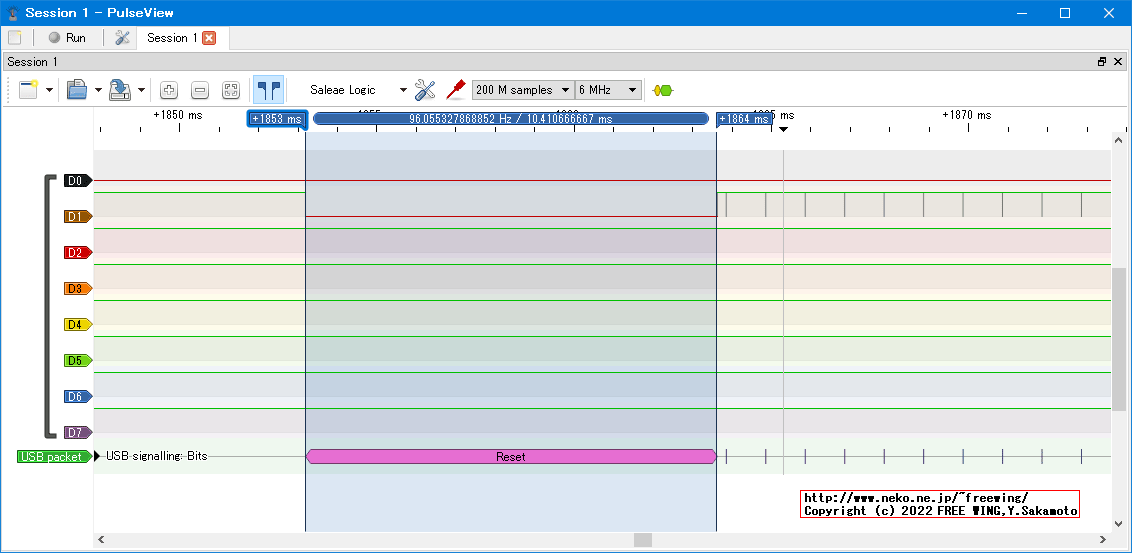Close the Session 1 tab
The image size is (1132, 553).
tap(209, 38)
